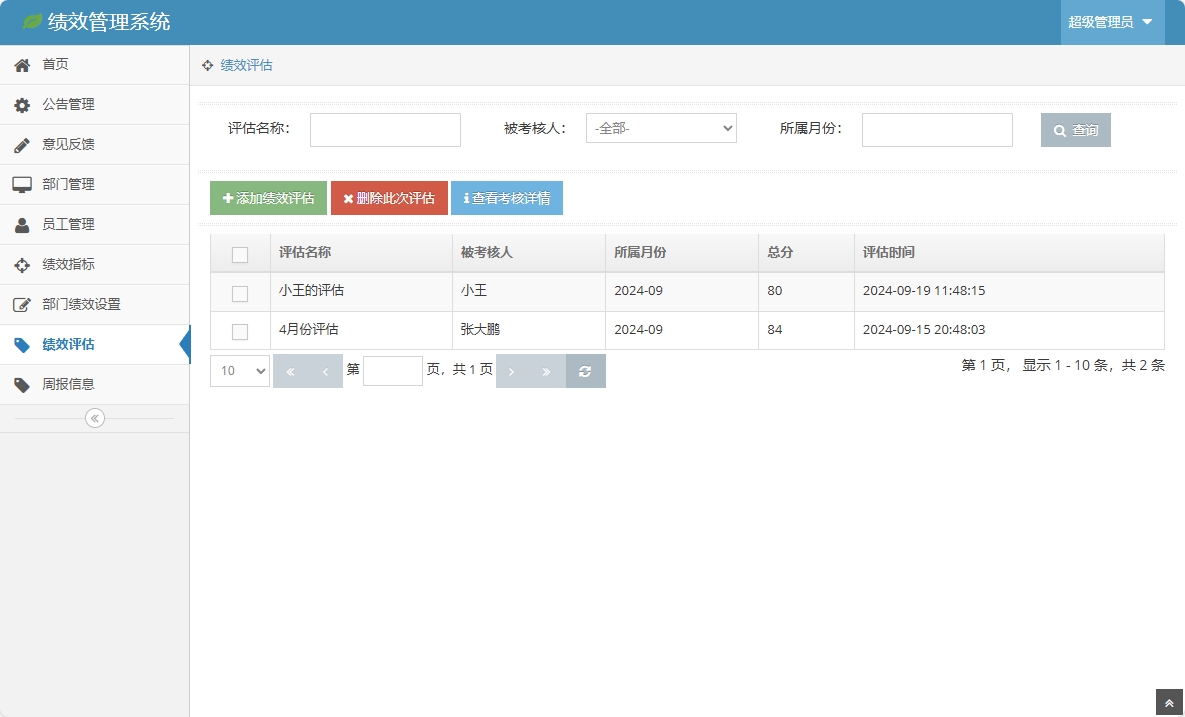Click the 评估名称 input field
Image resolution: width=1185 pixels, height=717 pixels.
point(385,129)
